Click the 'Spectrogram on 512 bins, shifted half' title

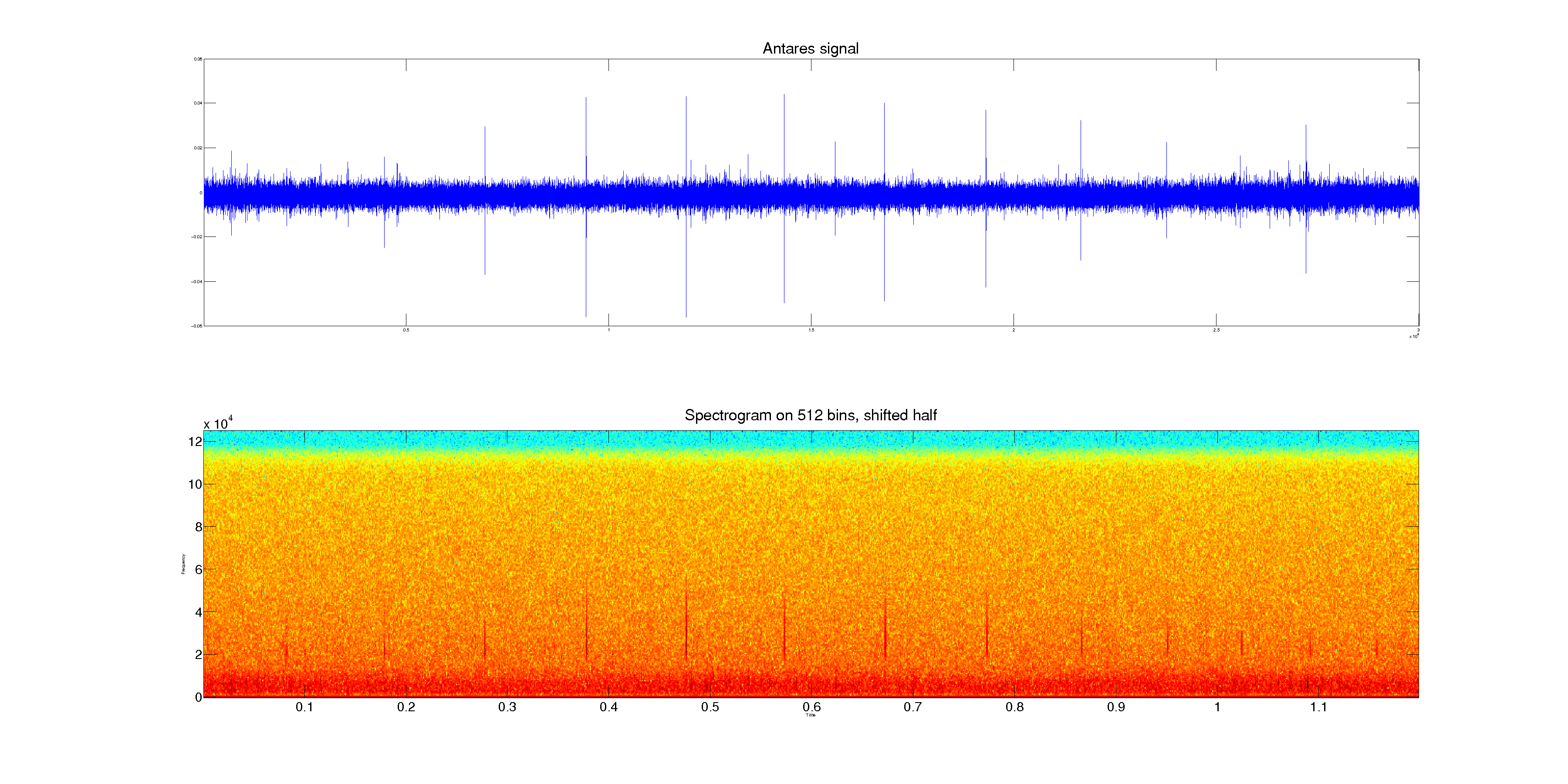coord(810,415)
